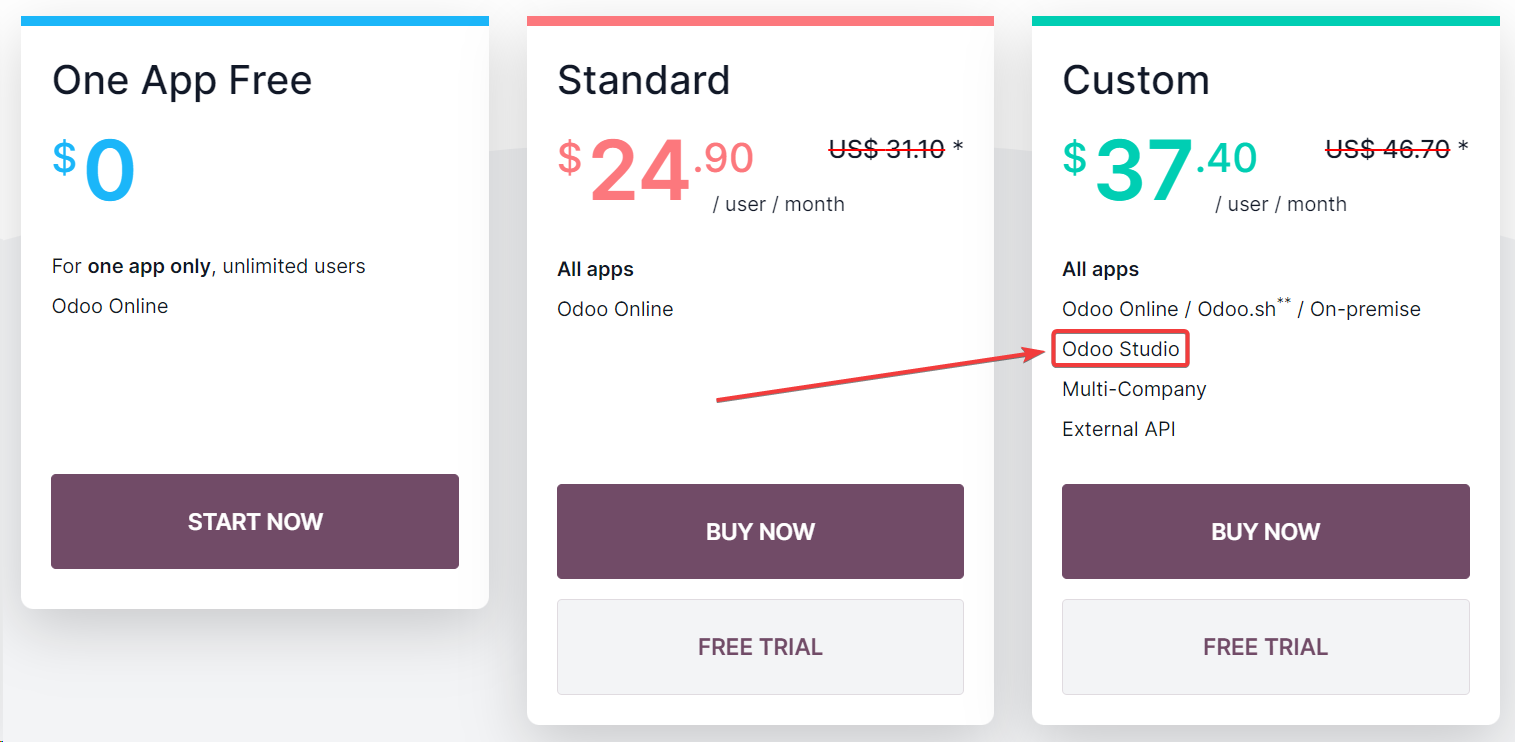Select External API in Custom plan
This screenshot has height=742, width=1515.
1119,429
